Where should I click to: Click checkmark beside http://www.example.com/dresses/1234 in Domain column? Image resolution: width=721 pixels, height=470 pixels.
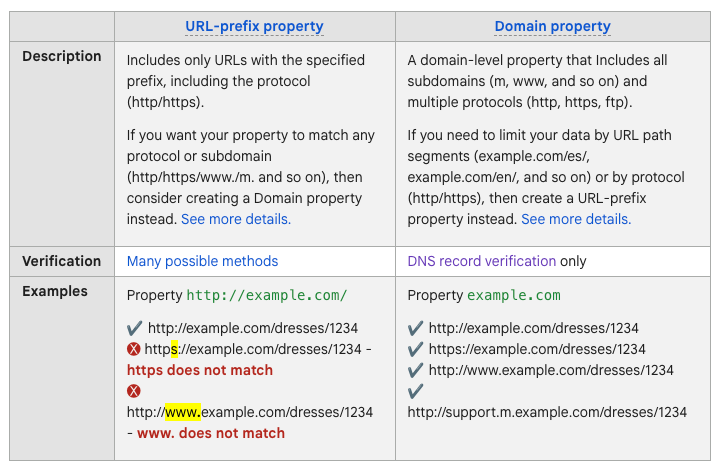[415, 370]
